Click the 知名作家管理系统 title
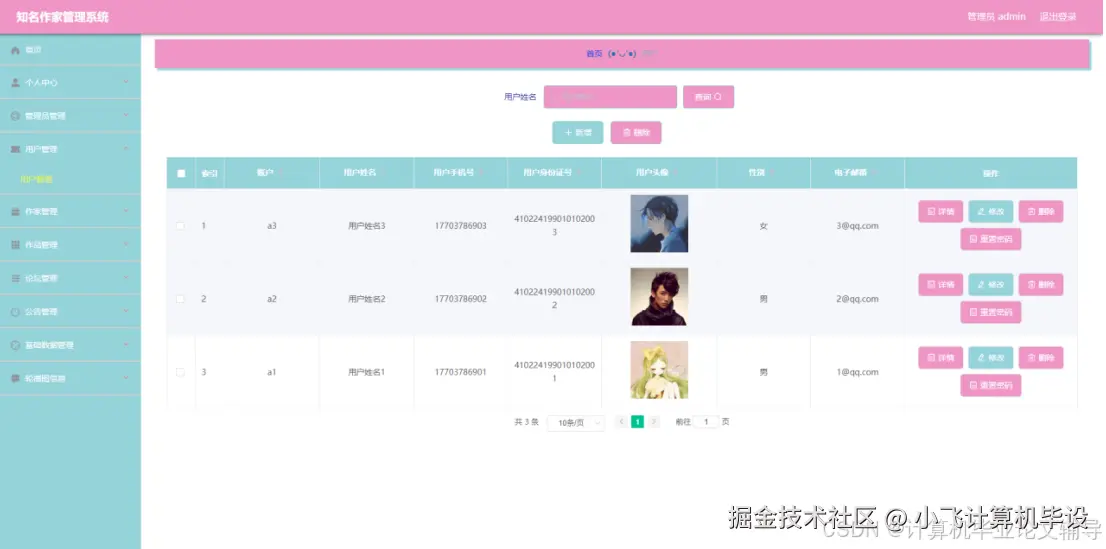The height and width of the screenshot is (549, 1106). click(x=62, y=17)
